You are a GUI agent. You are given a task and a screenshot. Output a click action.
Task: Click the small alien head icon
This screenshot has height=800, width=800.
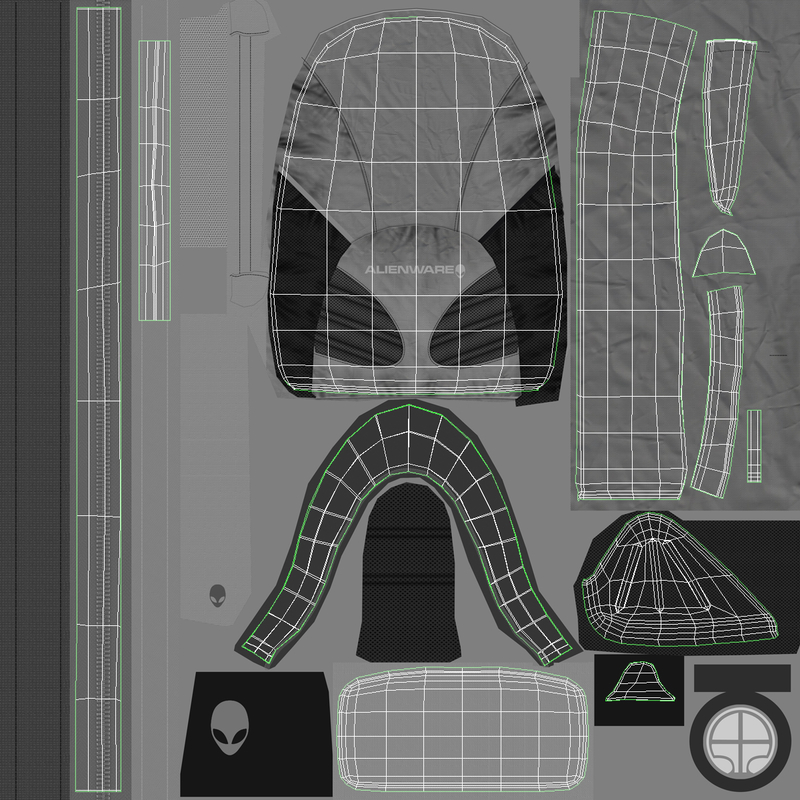pos(219,593)
